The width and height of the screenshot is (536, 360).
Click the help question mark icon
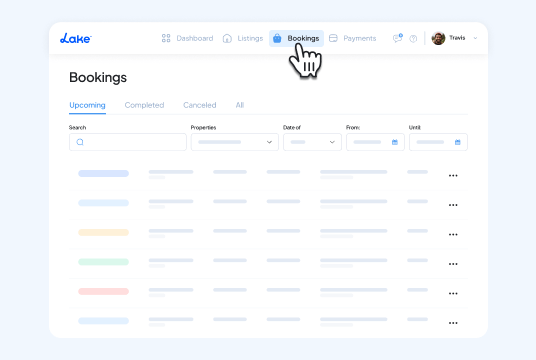point(413,39)
